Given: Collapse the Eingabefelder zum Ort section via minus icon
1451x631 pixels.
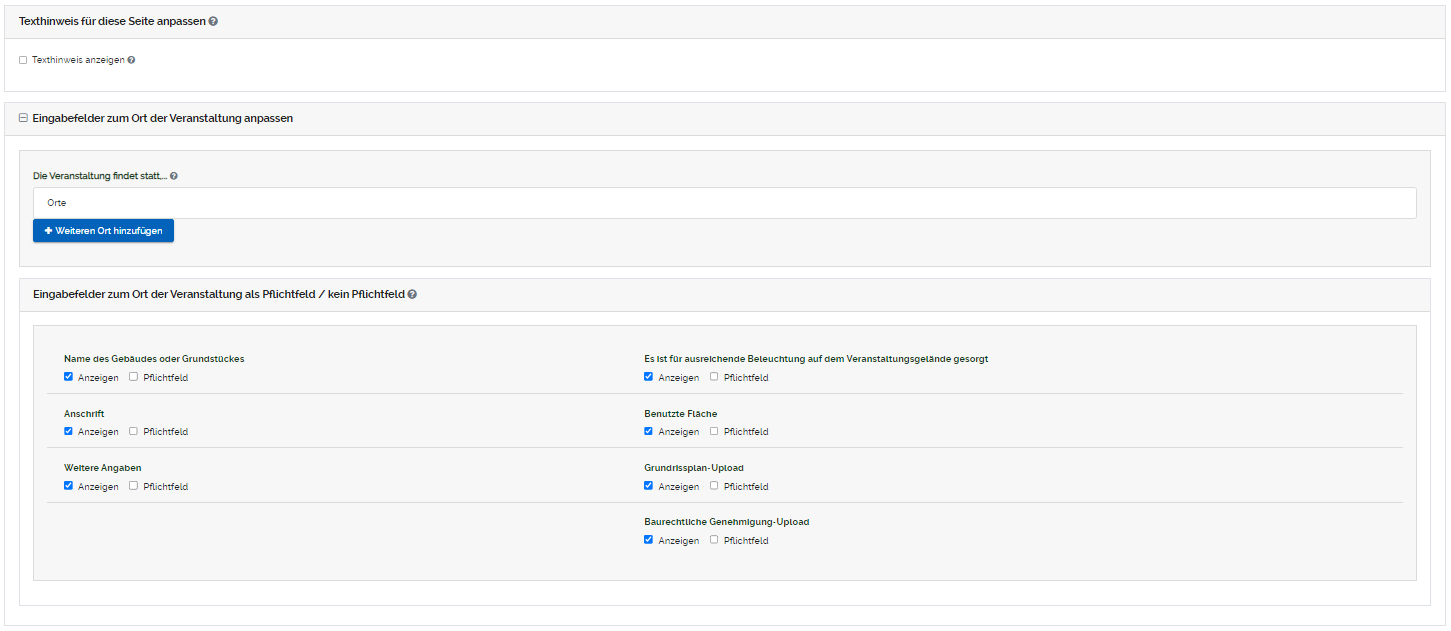Looking at the screenshot, I should click(x=23, y=118).
